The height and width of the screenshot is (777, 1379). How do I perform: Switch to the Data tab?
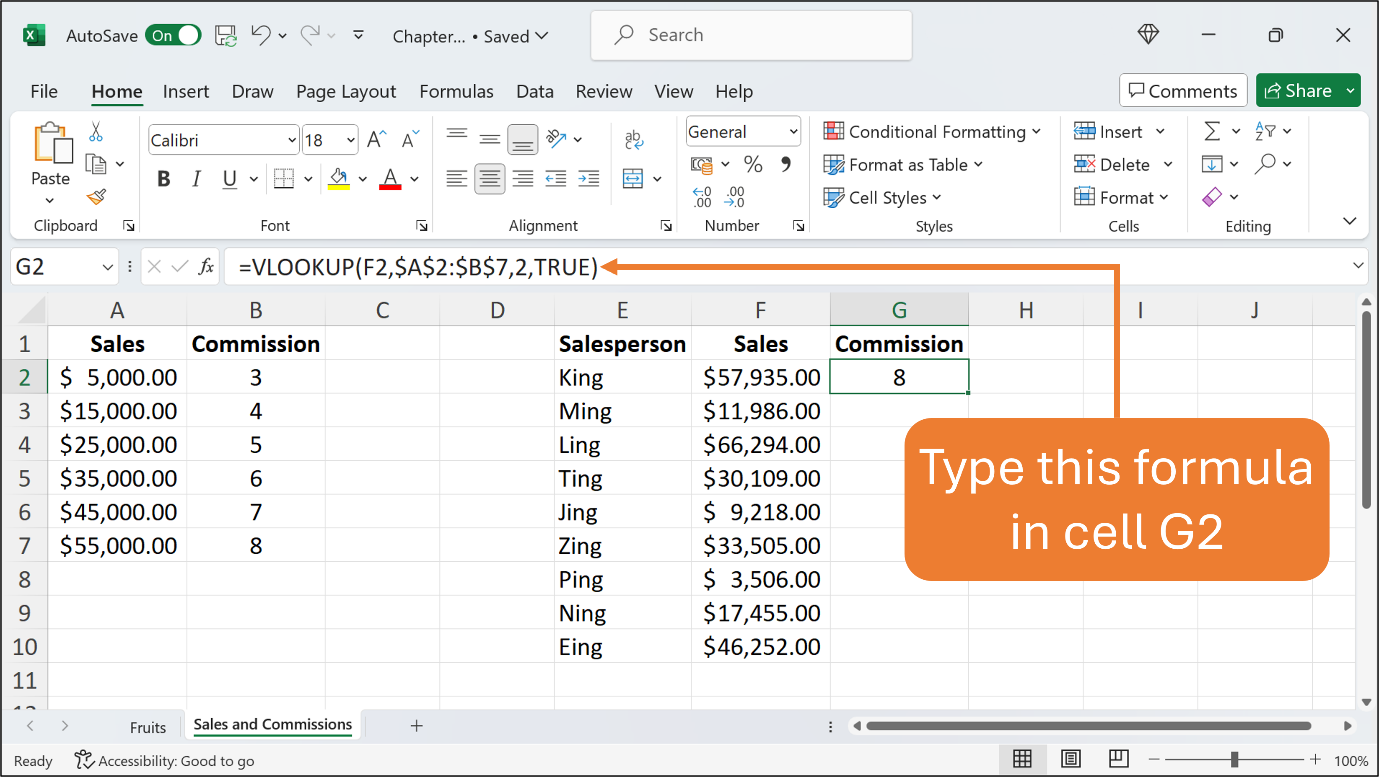pyautogui.click(x=535, y=91)
